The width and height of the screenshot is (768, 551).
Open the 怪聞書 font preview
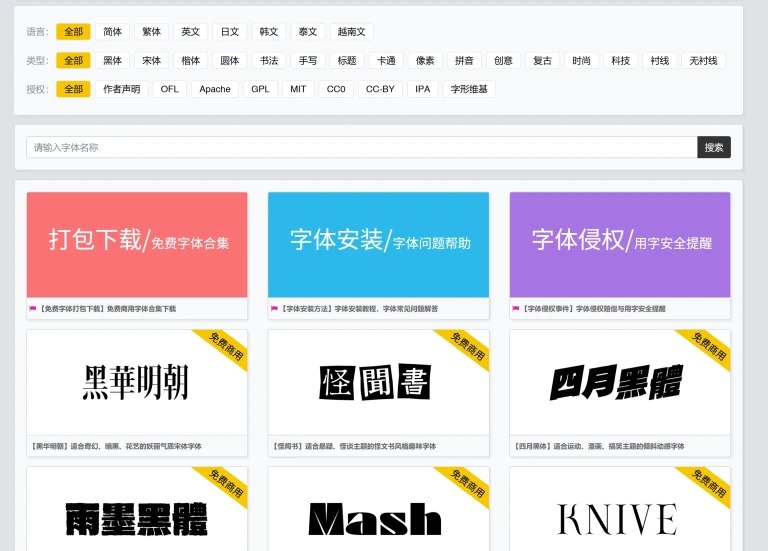tap(378, 382)
